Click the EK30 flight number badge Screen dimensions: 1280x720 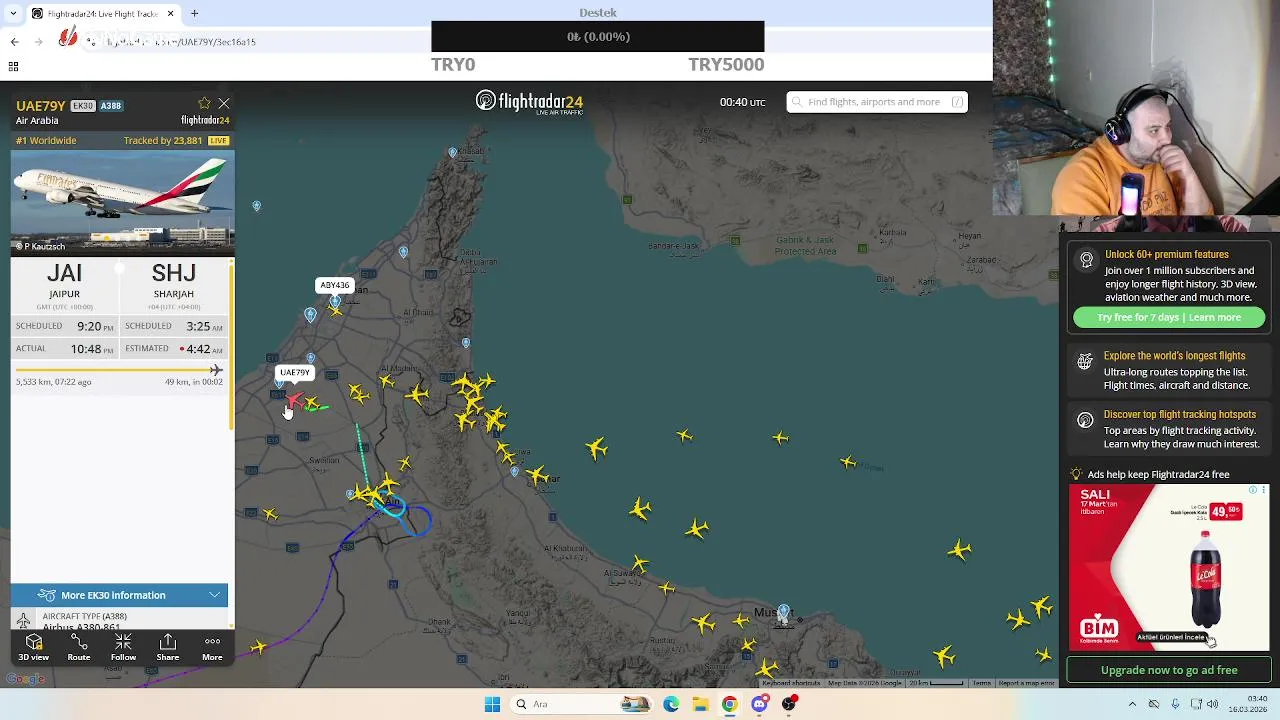[x=82, y=106]
